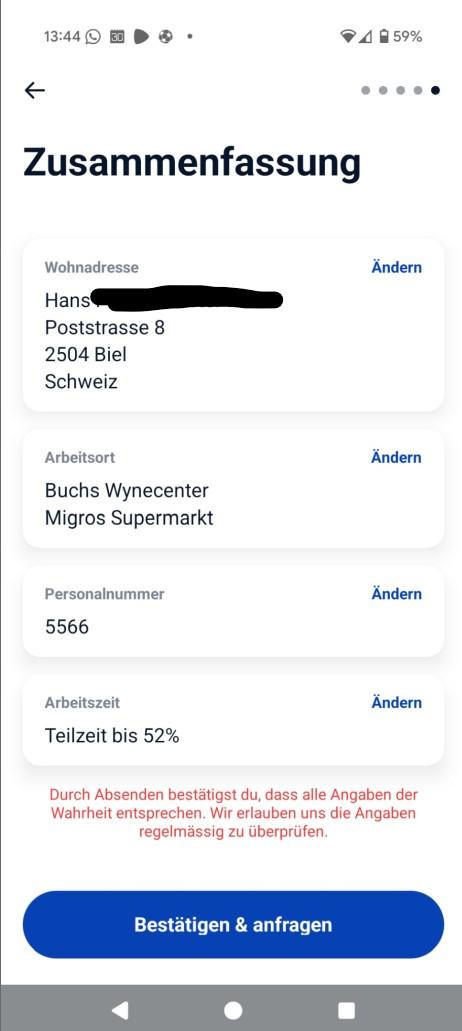Open the Arbeitsort card Buchs Wynecenter

pos(233,489)
